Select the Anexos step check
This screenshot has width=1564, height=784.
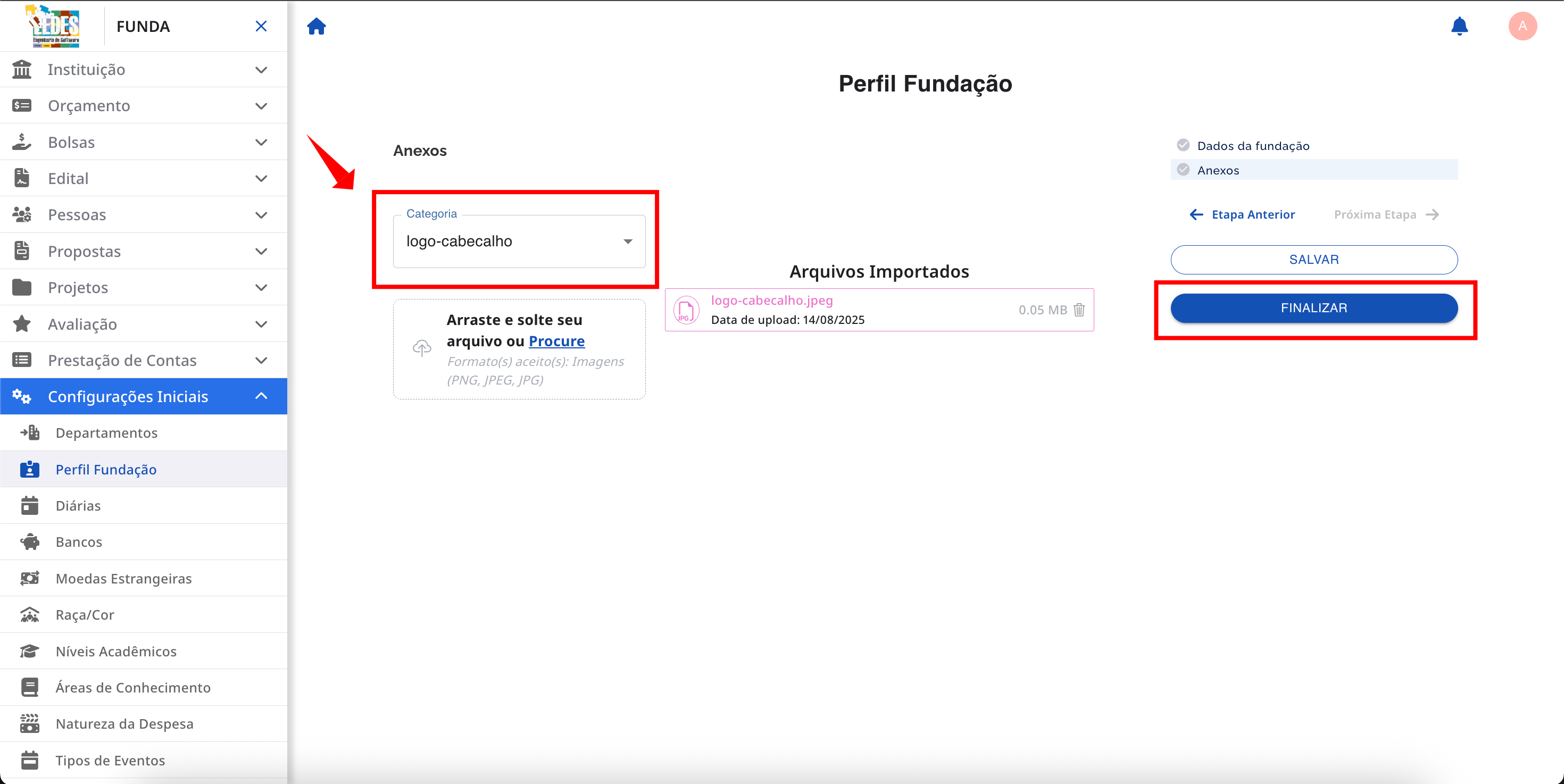point(1183,170)
